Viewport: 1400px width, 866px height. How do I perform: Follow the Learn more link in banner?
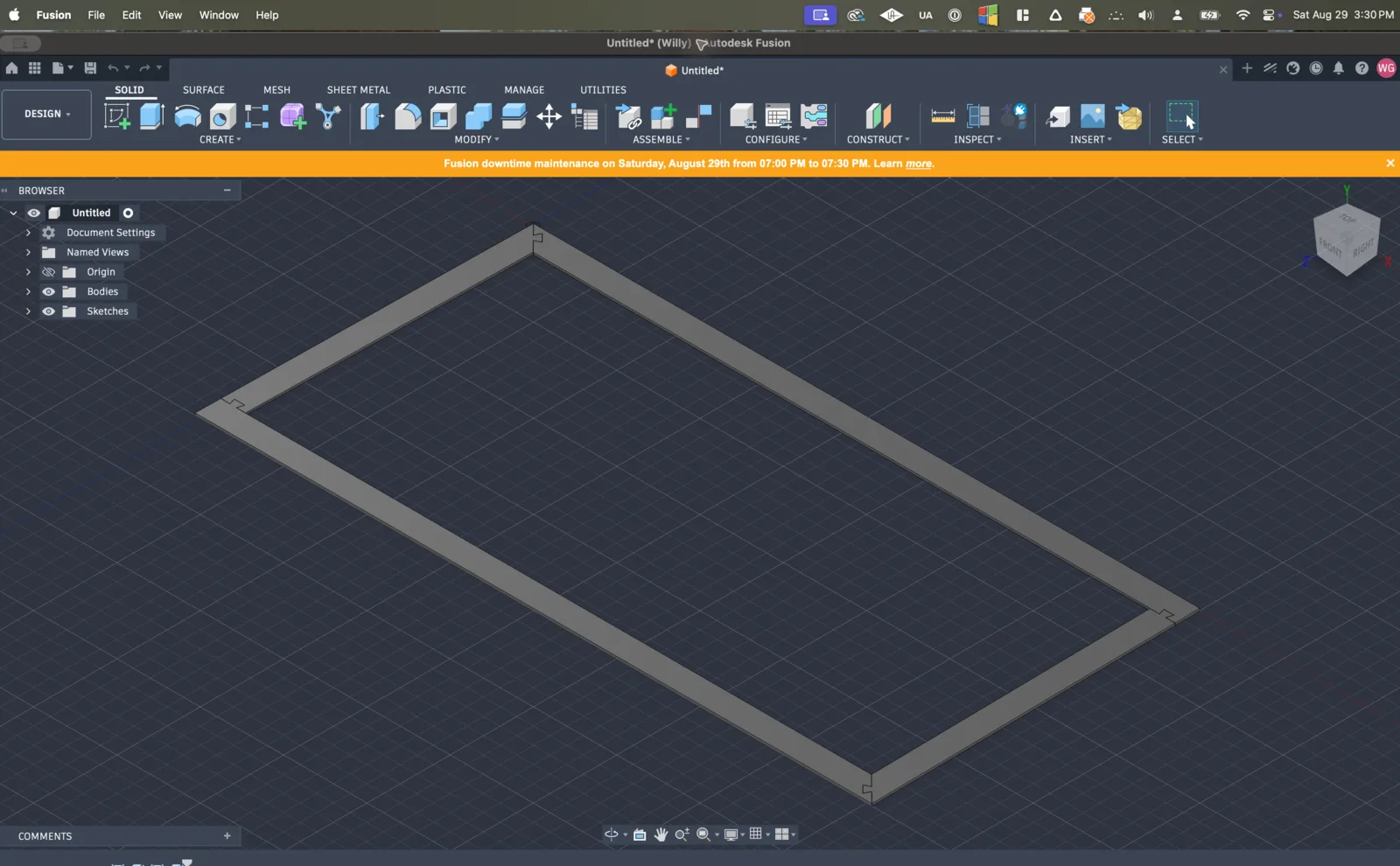pyautogui.click(x=919, y=164)
